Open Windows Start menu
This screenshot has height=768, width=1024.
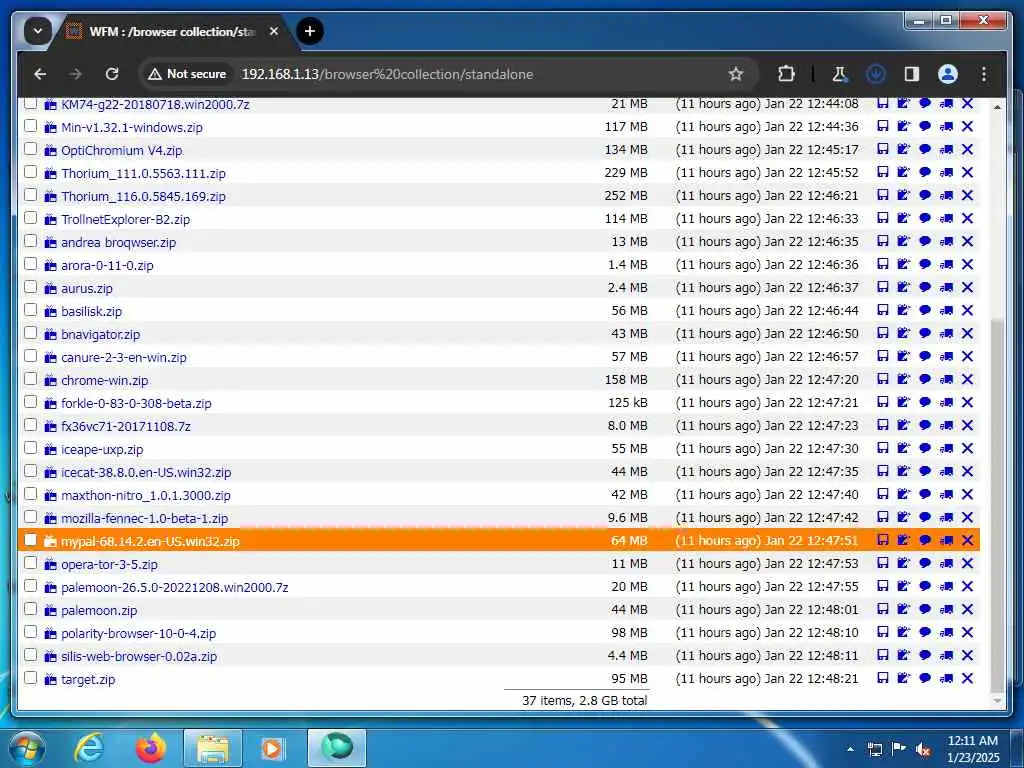click(27, 749)
